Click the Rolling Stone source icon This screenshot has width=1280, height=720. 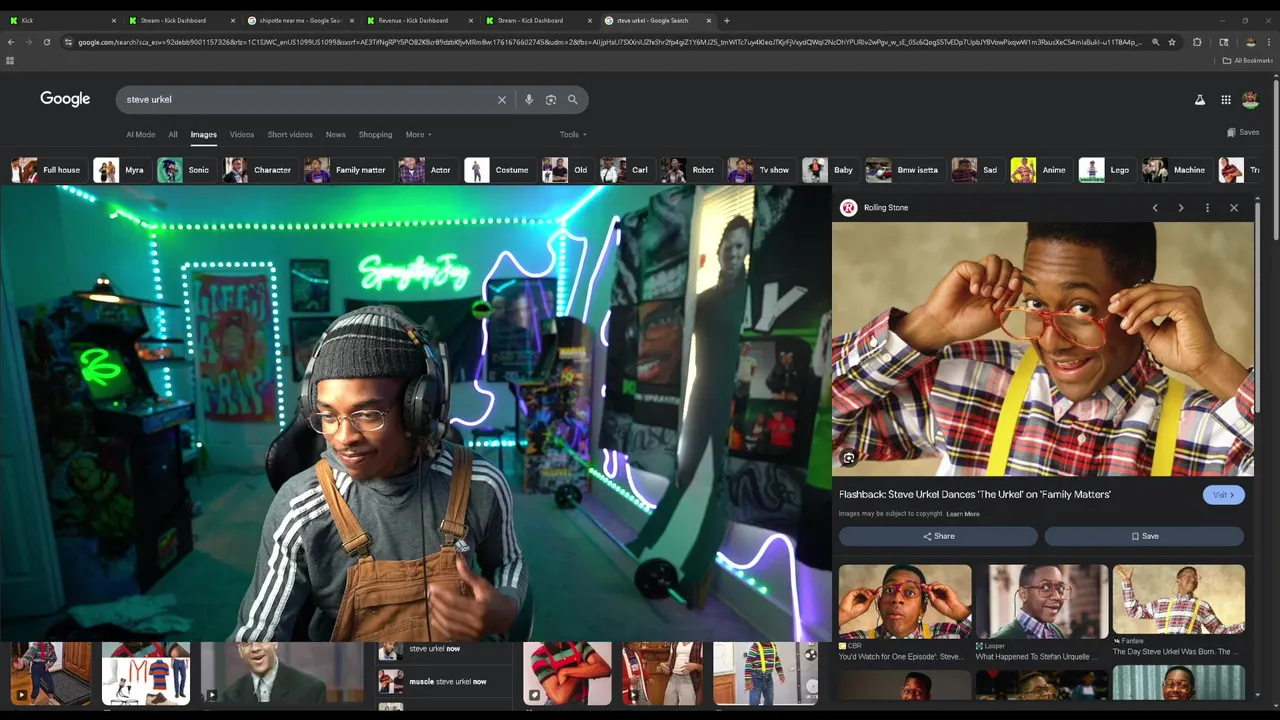[849, 208]
